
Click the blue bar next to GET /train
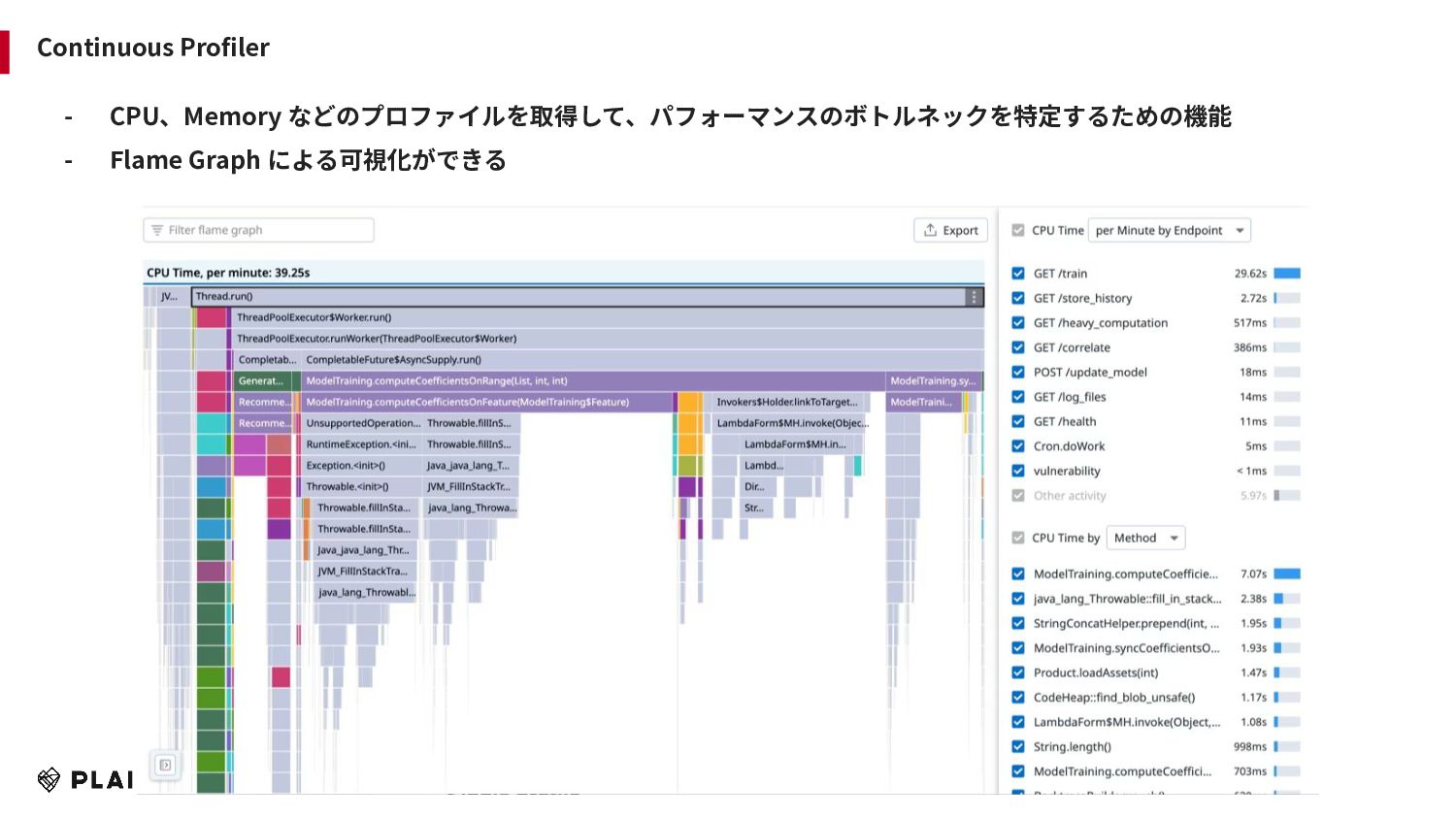tap(1287, 274)
